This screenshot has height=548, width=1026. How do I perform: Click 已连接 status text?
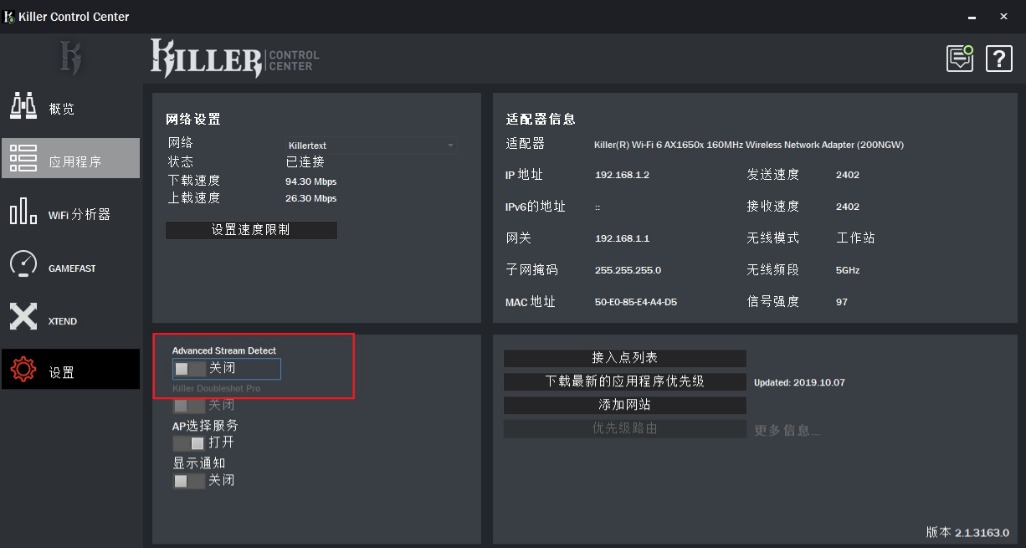(305, 162)
